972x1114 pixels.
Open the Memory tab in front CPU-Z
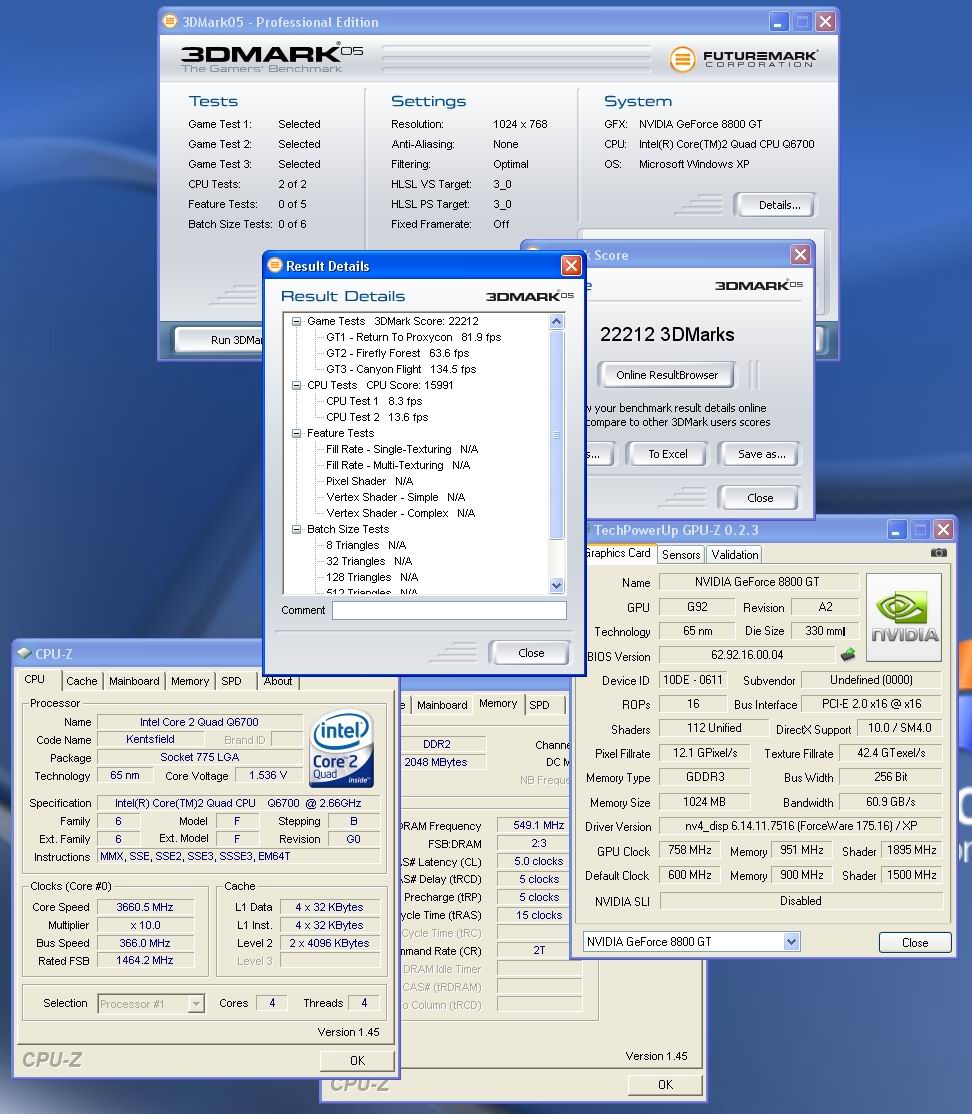[x=190, y=681]
